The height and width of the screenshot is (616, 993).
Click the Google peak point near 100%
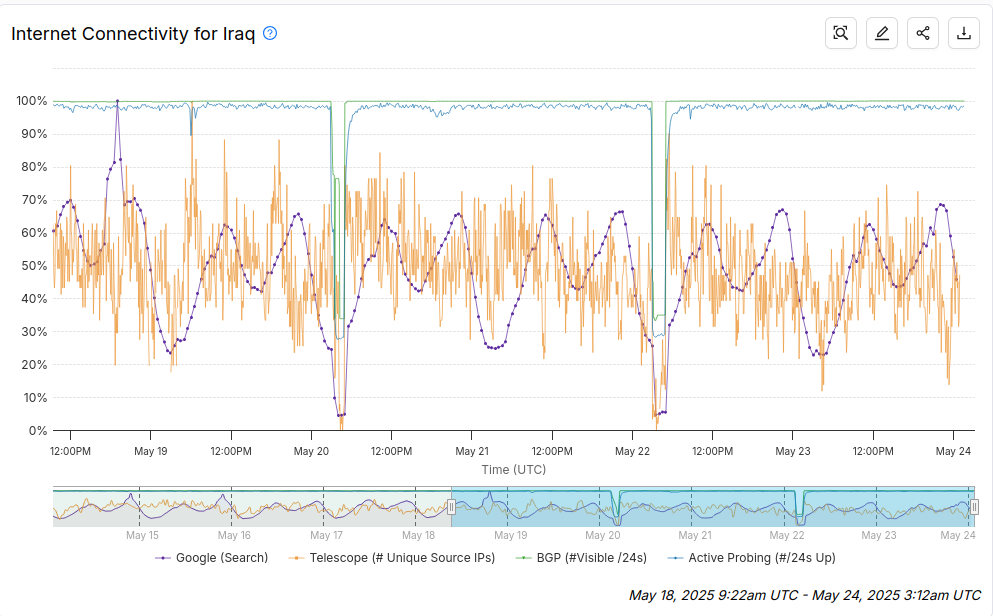(117, 101)
